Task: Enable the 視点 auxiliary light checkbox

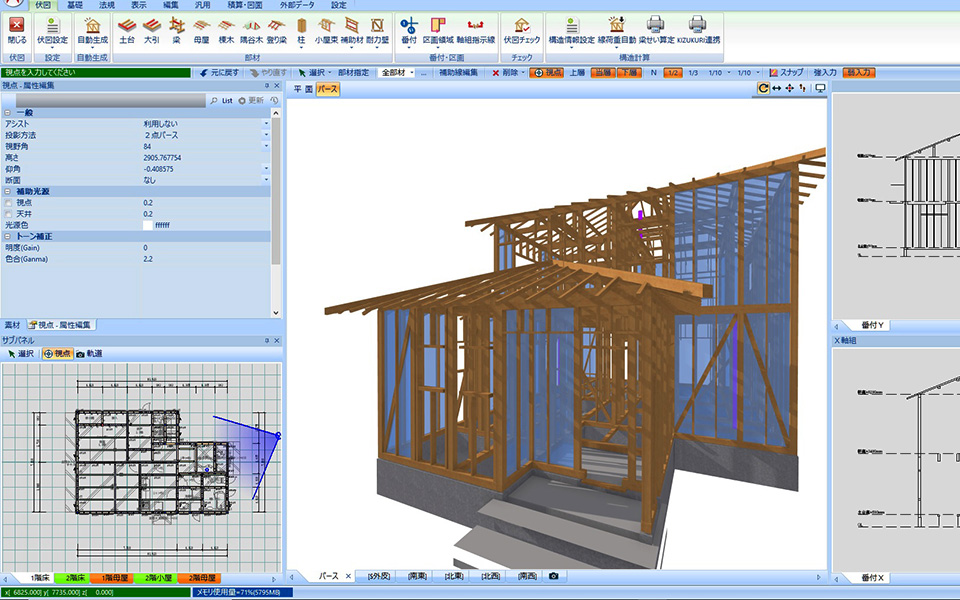Action: pyautogui.click(x=9, y=203)
